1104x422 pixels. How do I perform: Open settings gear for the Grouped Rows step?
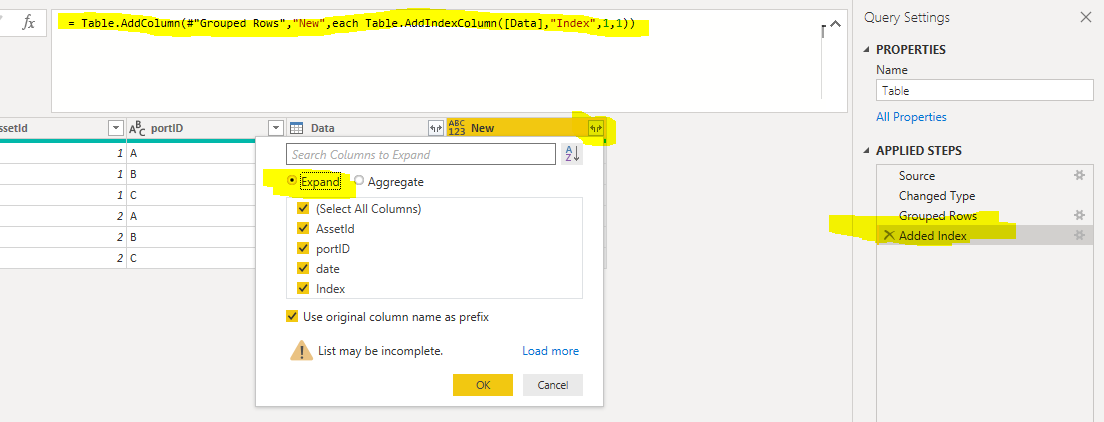click(1079, 215)
